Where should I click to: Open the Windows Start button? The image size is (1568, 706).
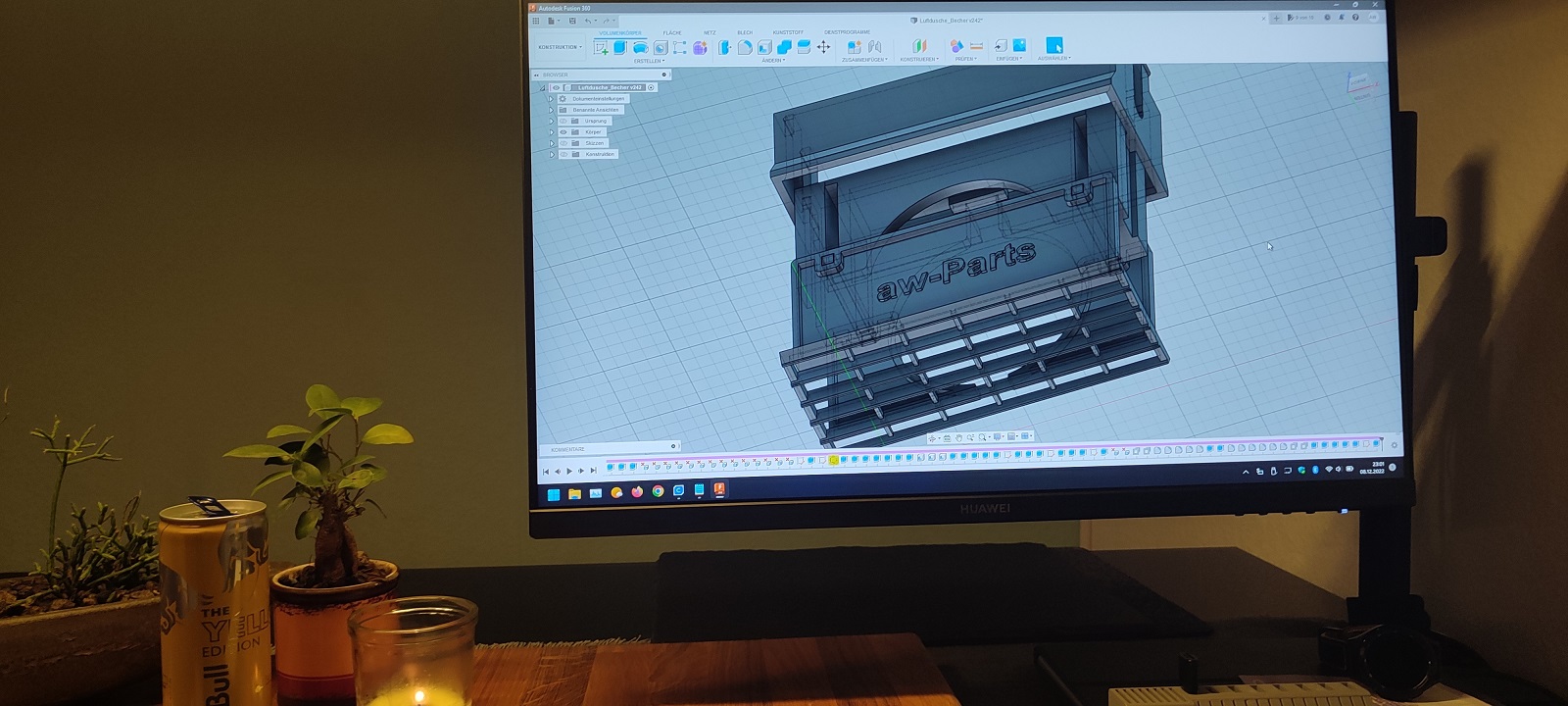(x=554, y=494)
